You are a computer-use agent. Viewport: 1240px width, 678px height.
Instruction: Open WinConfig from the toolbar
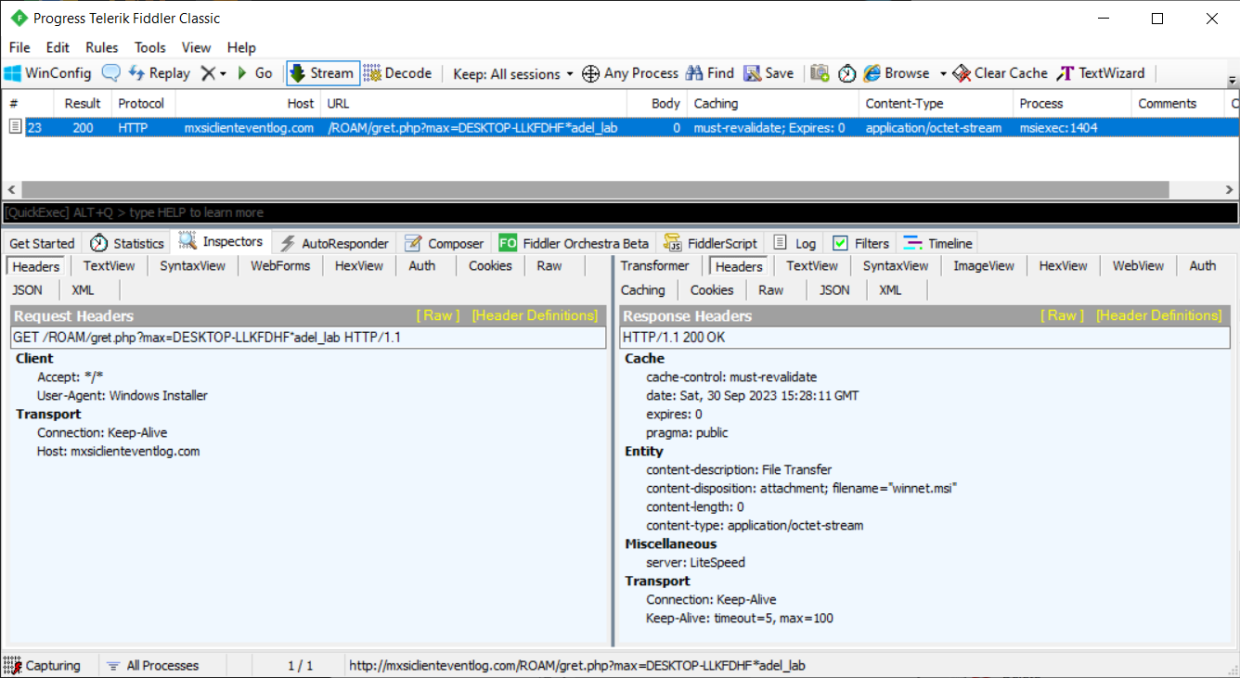47,73
